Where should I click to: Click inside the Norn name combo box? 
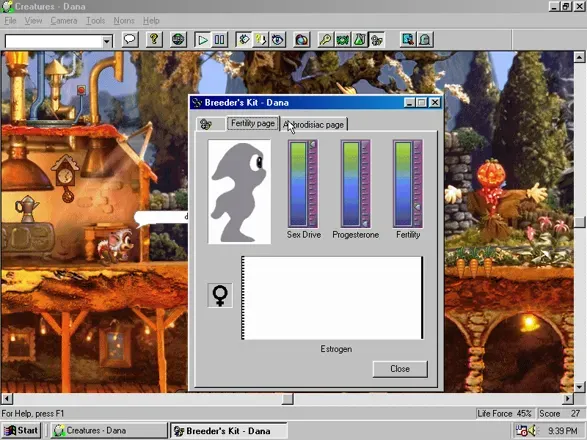pos(54,41)
